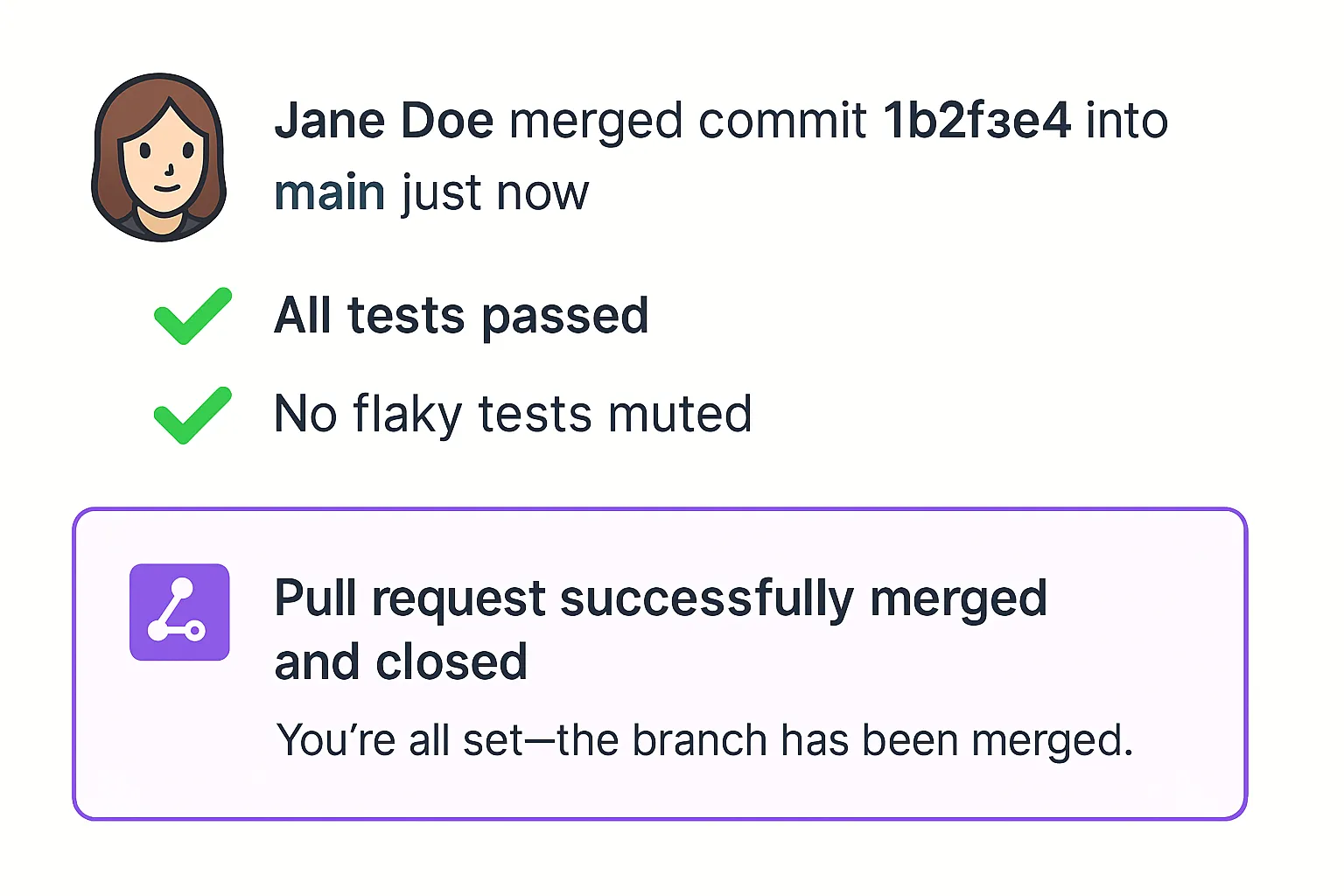
Task: Click Jane Doe's avatar picture
Action: pyautogui.click(x=159, y=157)
